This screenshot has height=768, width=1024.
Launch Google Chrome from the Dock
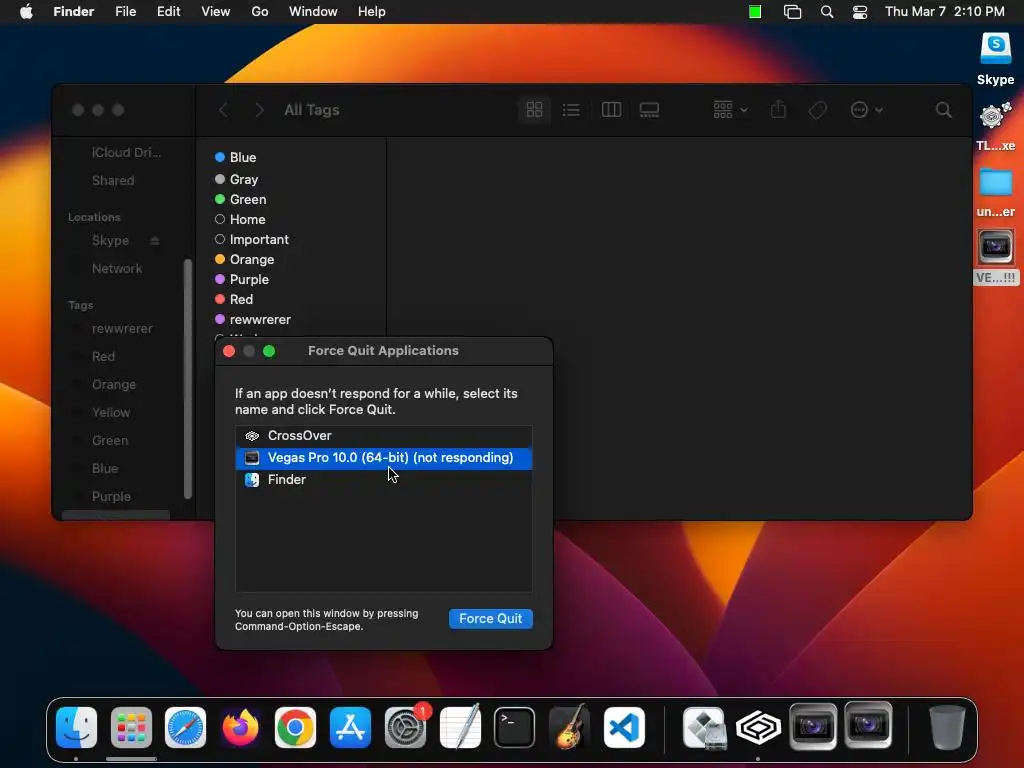click(295, 728)
